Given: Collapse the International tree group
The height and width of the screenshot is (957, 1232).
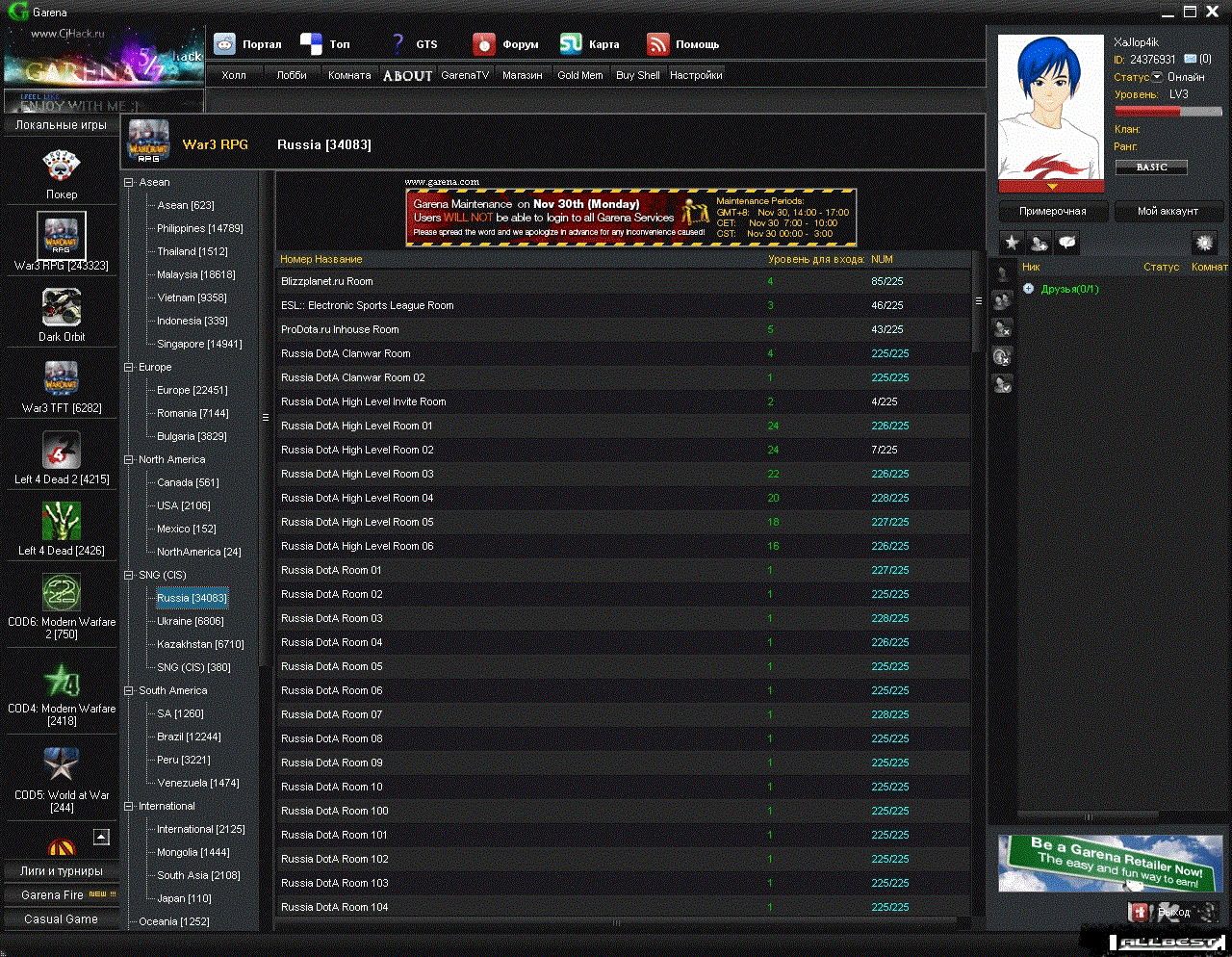Looking at the screenshot, I should coord(129,806).
